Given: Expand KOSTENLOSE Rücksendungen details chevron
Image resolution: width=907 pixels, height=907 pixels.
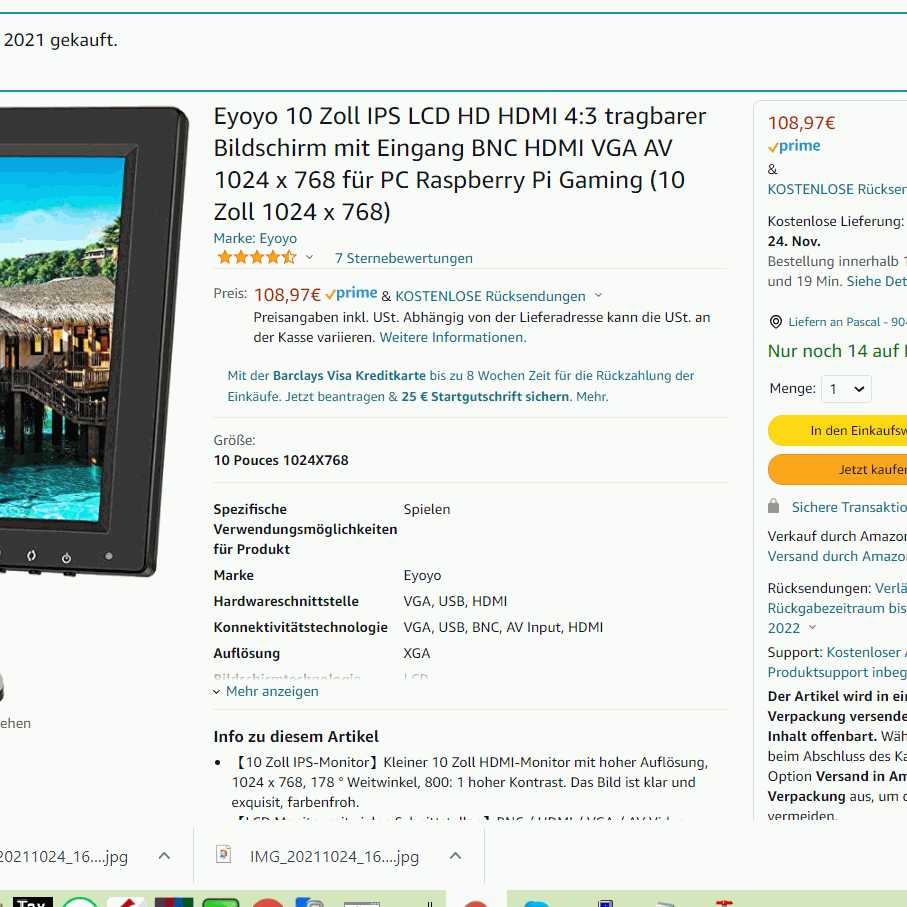Looking at the screenshot, I should tap(599, 295).
